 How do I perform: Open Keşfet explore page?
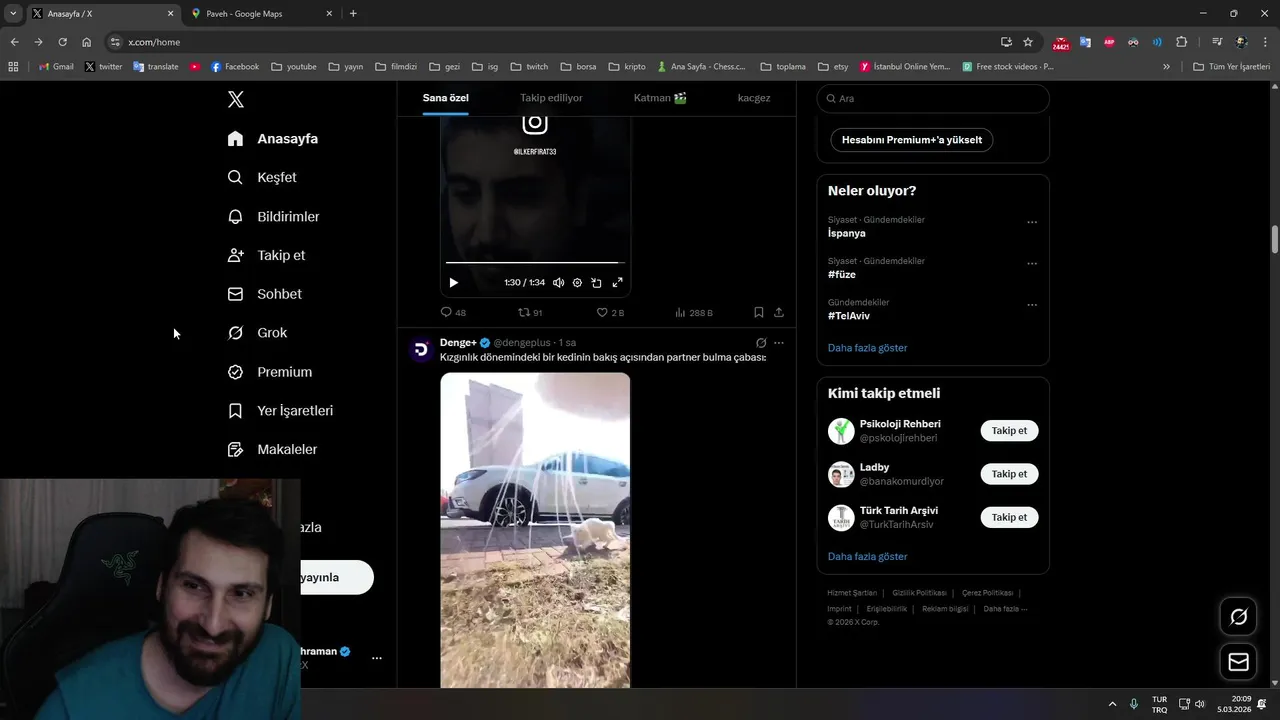point(262,177)
